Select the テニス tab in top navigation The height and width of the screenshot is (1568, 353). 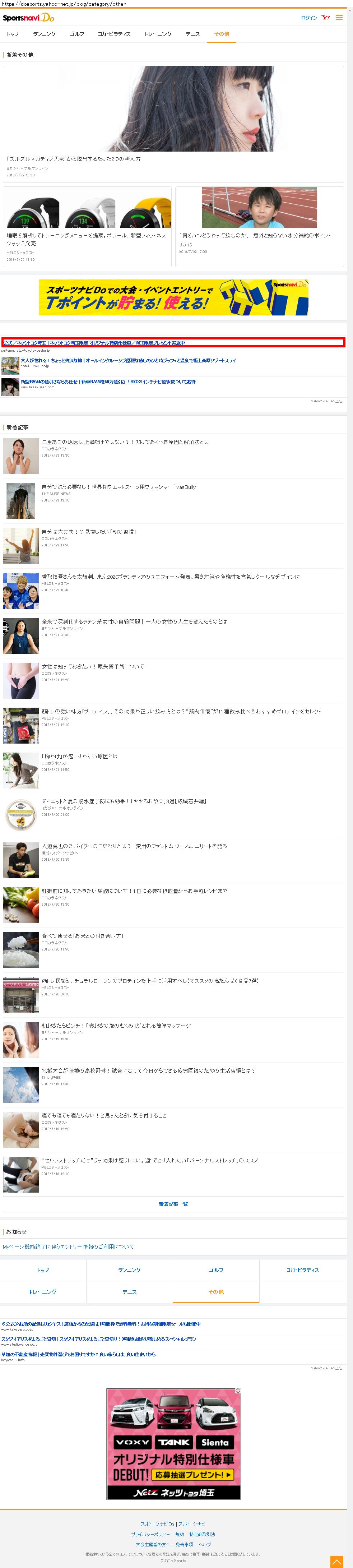[193, 34]
